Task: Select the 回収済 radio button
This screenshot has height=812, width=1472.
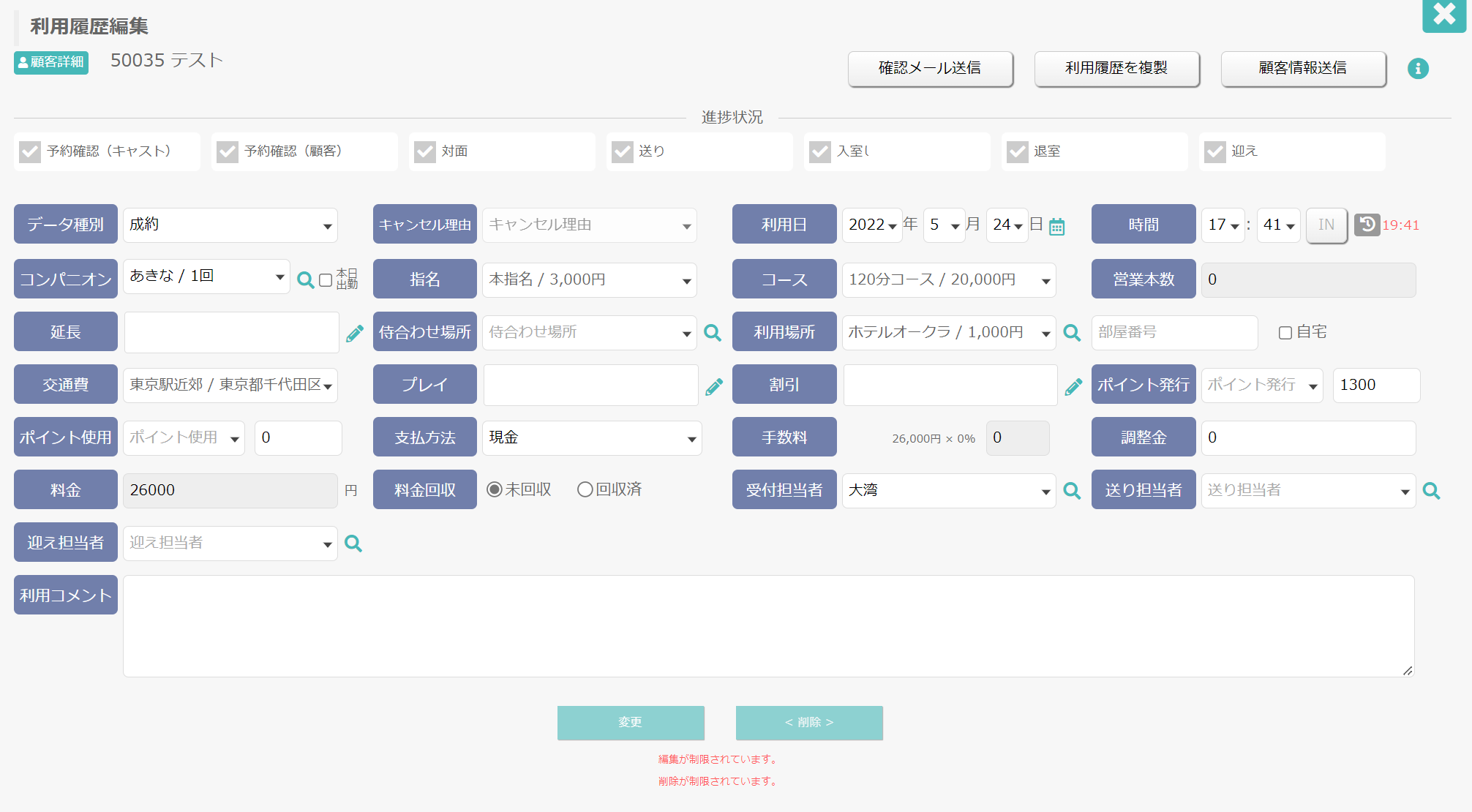Action: coord(585,489)
